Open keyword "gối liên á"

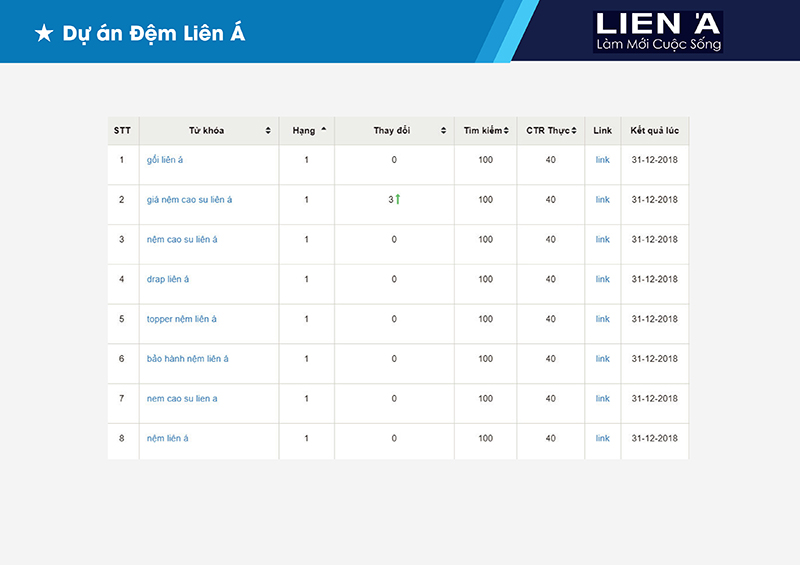[165, 160]
